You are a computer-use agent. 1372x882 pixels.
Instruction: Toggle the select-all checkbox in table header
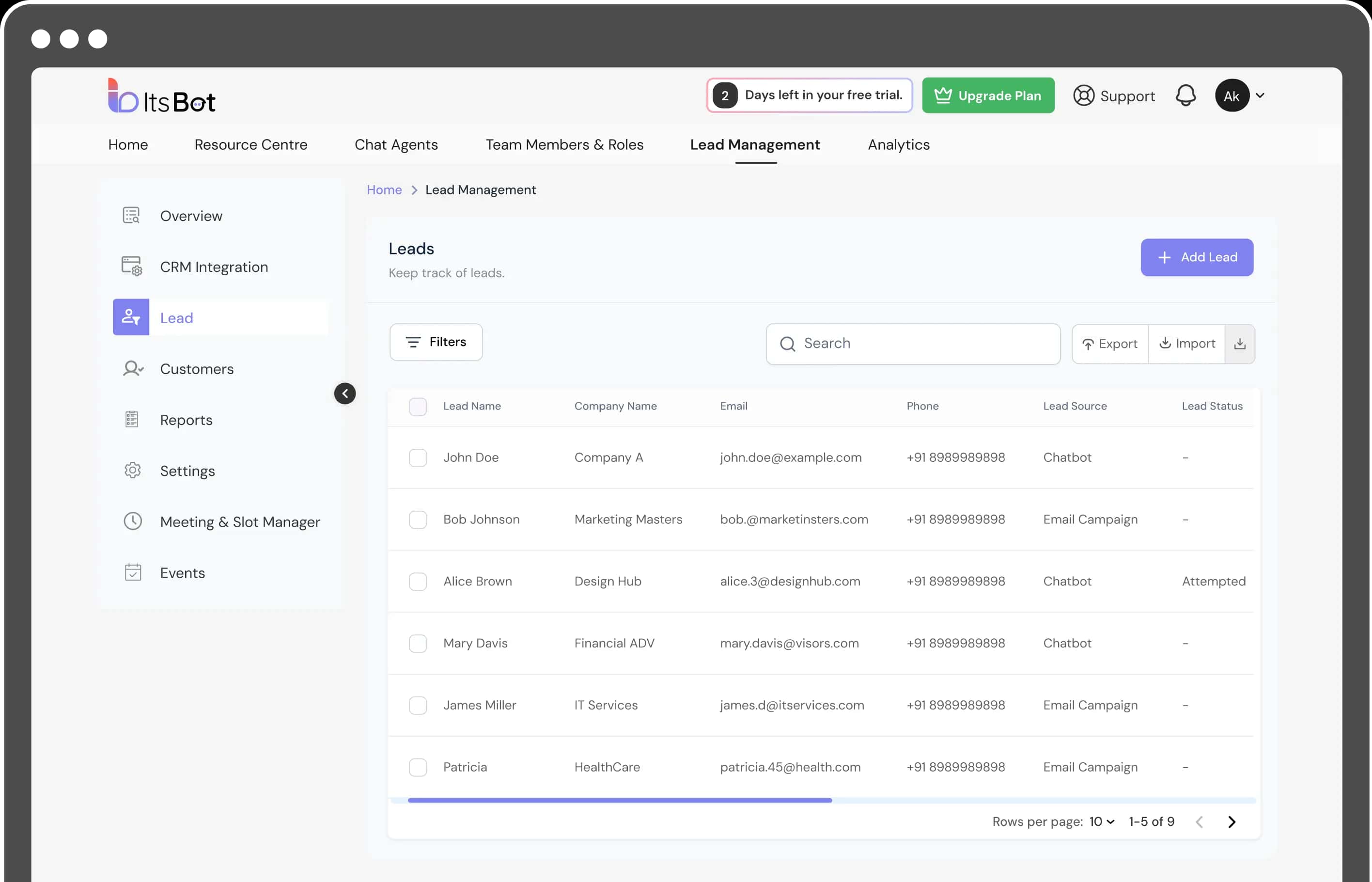click(418, 407)
